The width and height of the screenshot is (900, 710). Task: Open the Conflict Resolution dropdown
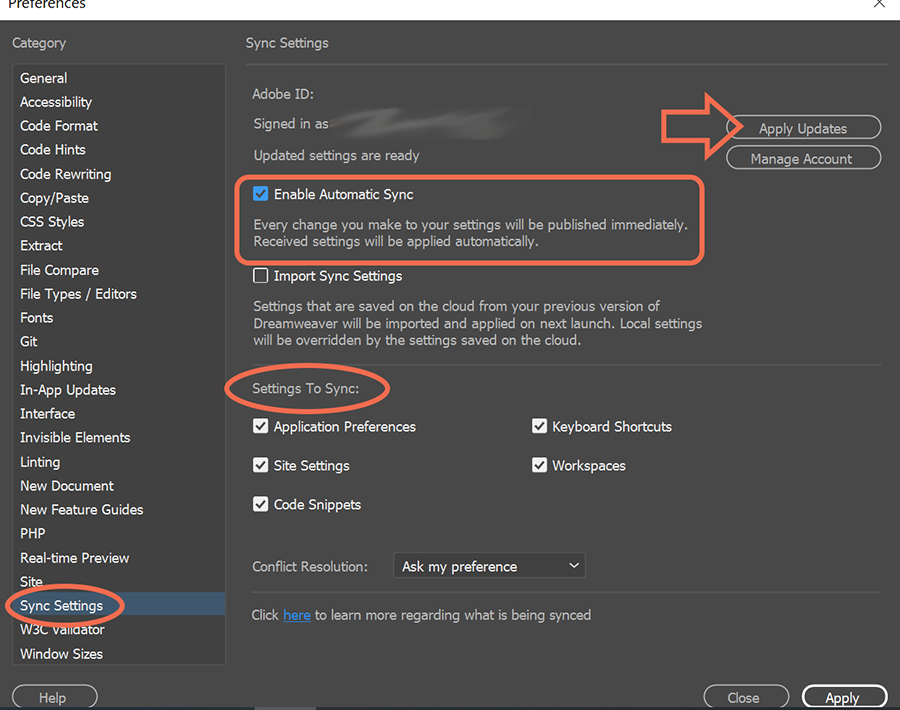(489, 565)
